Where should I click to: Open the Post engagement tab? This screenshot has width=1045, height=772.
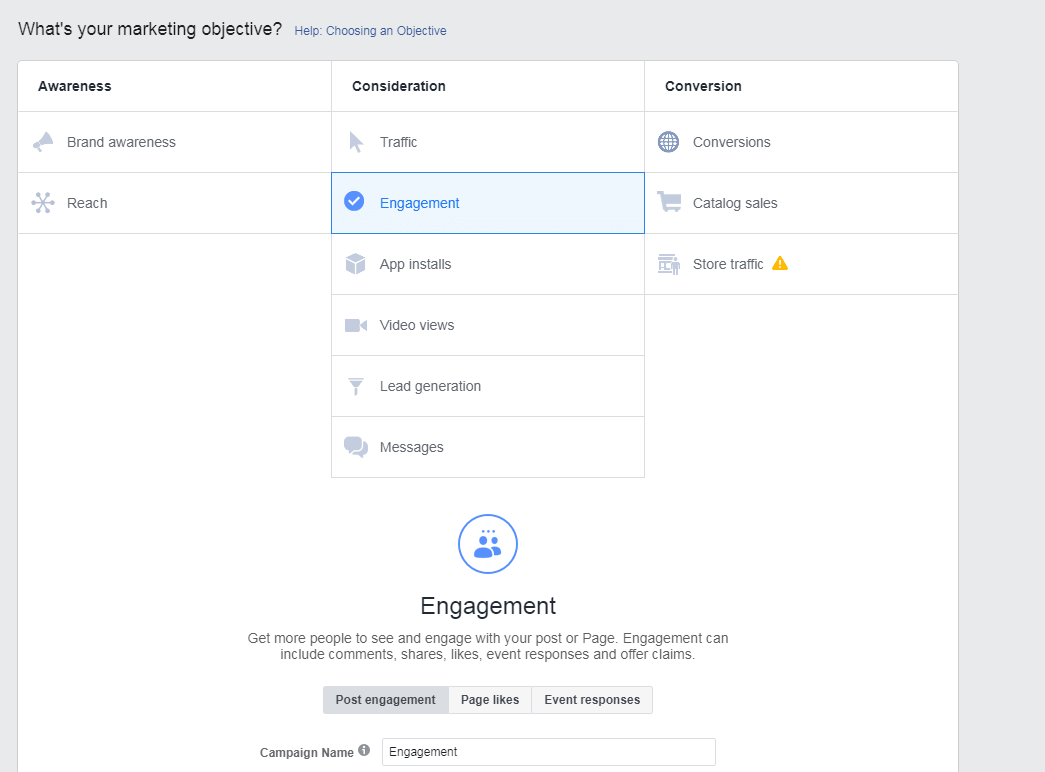click(385, 699)
